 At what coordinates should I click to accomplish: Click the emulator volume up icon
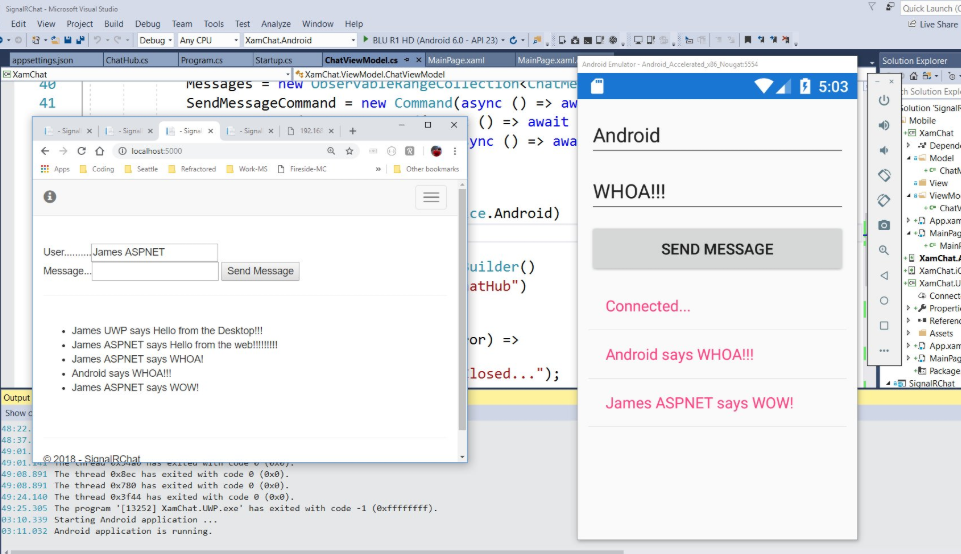tap(884, 125)
